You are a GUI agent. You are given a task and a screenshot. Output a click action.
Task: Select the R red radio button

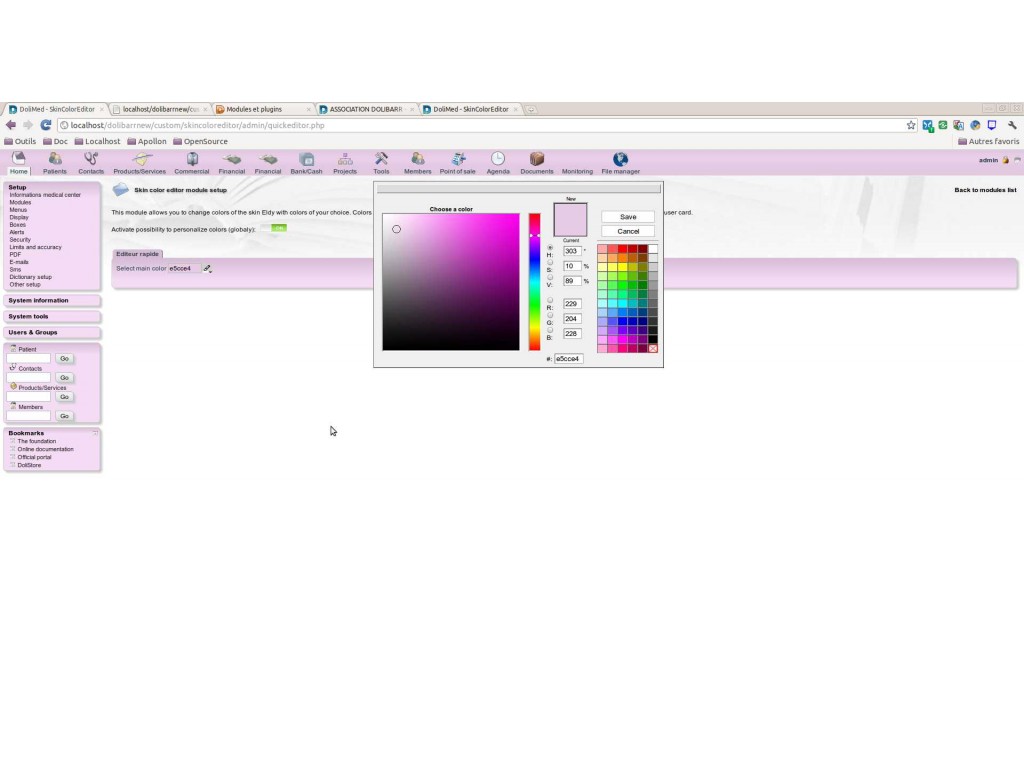point(550,300)
